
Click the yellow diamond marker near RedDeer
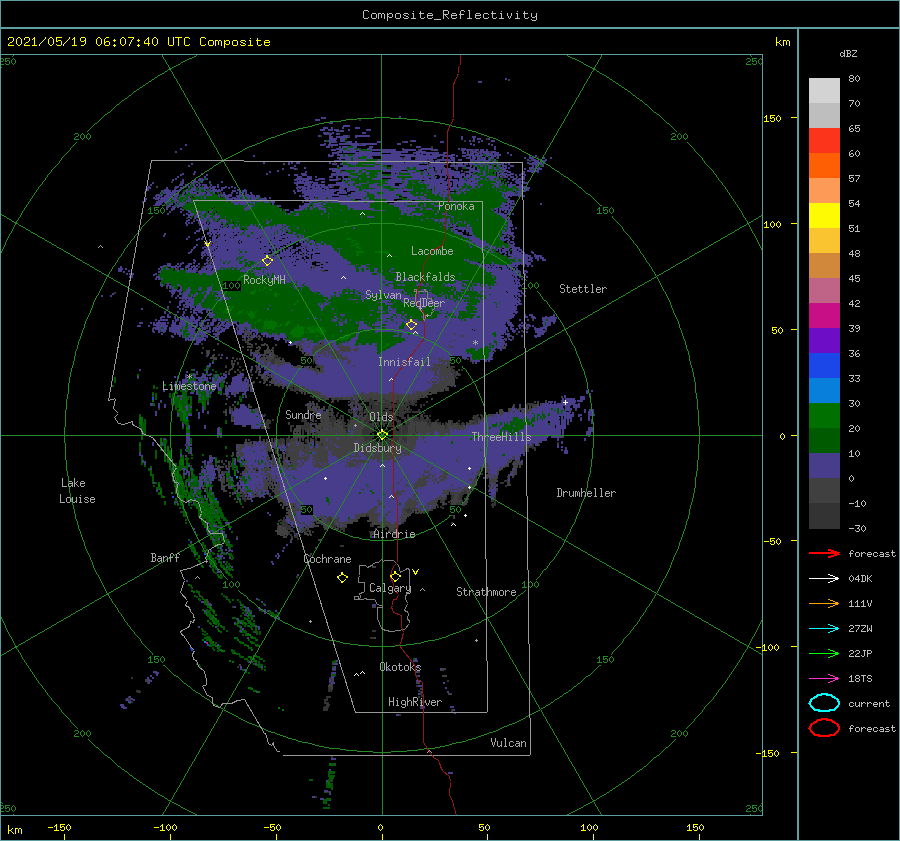[412, 325]
